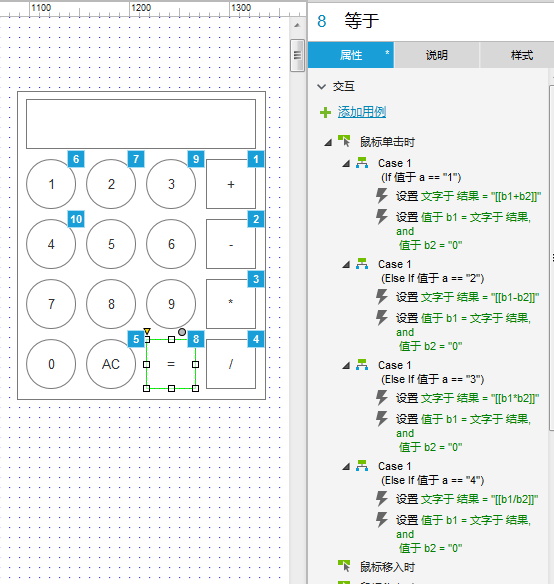Select the plus operator rectangle widget
Viewport: 554px width, 584px height.
click(231, 184)
